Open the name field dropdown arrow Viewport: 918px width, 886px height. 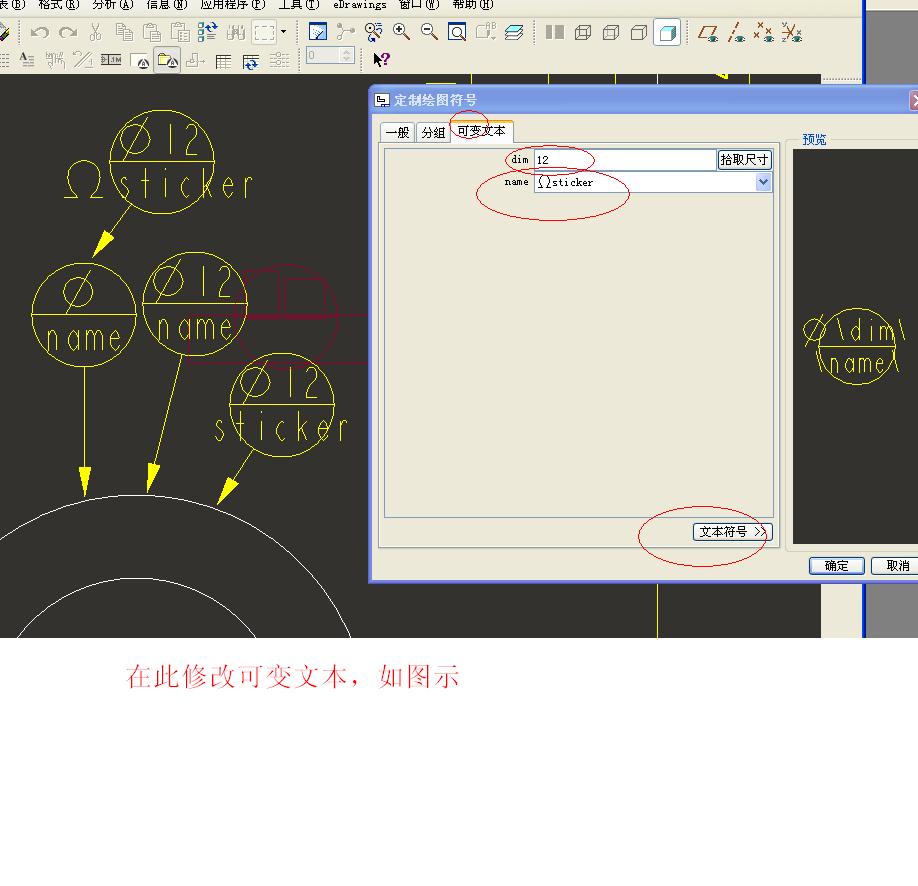click(x=763, y=182)
